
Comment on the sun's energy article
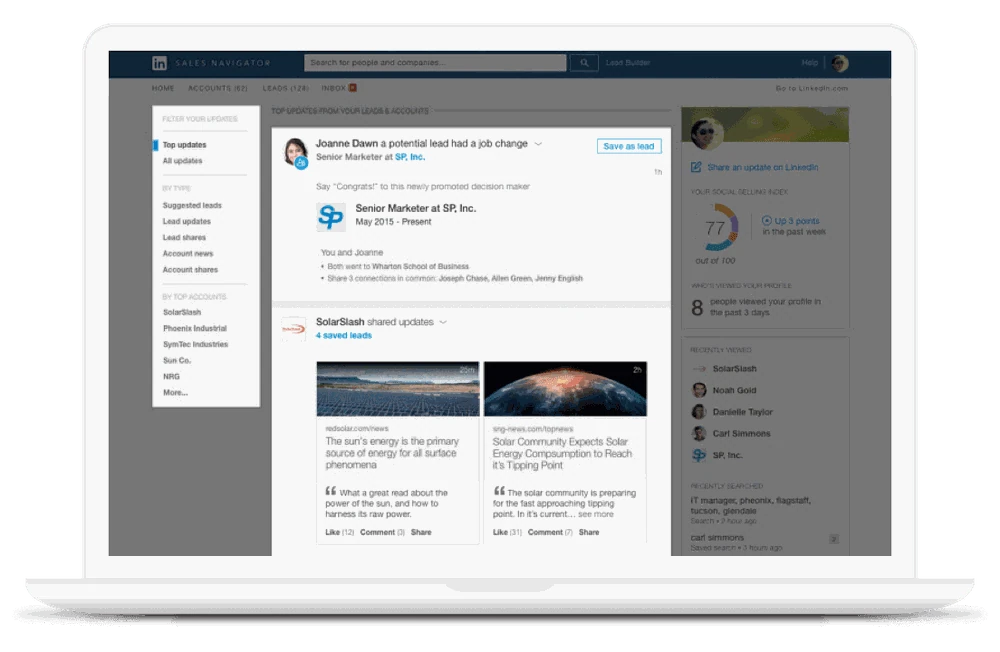[382, 532]
